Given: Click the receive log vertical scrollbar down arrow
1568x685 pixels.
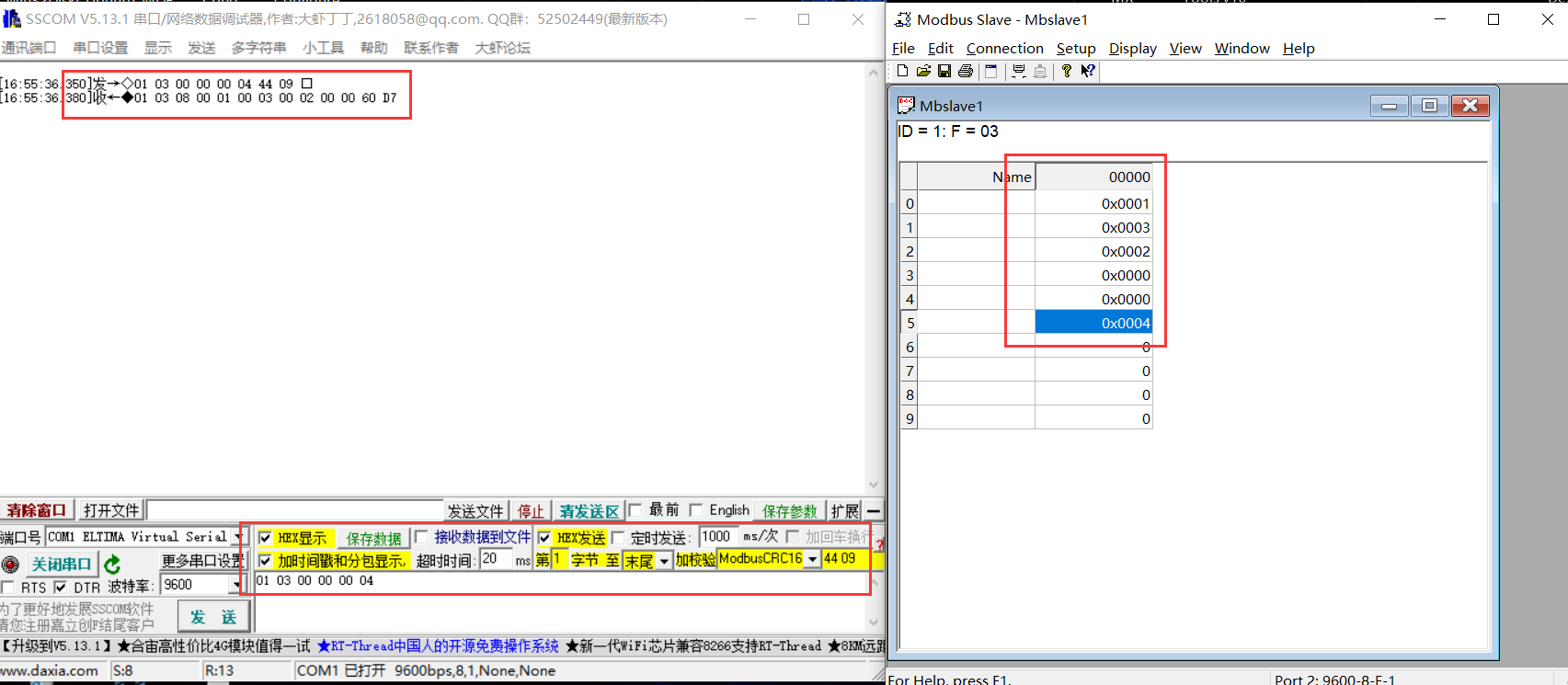Looking at the screenshot, I should [874, 485].
